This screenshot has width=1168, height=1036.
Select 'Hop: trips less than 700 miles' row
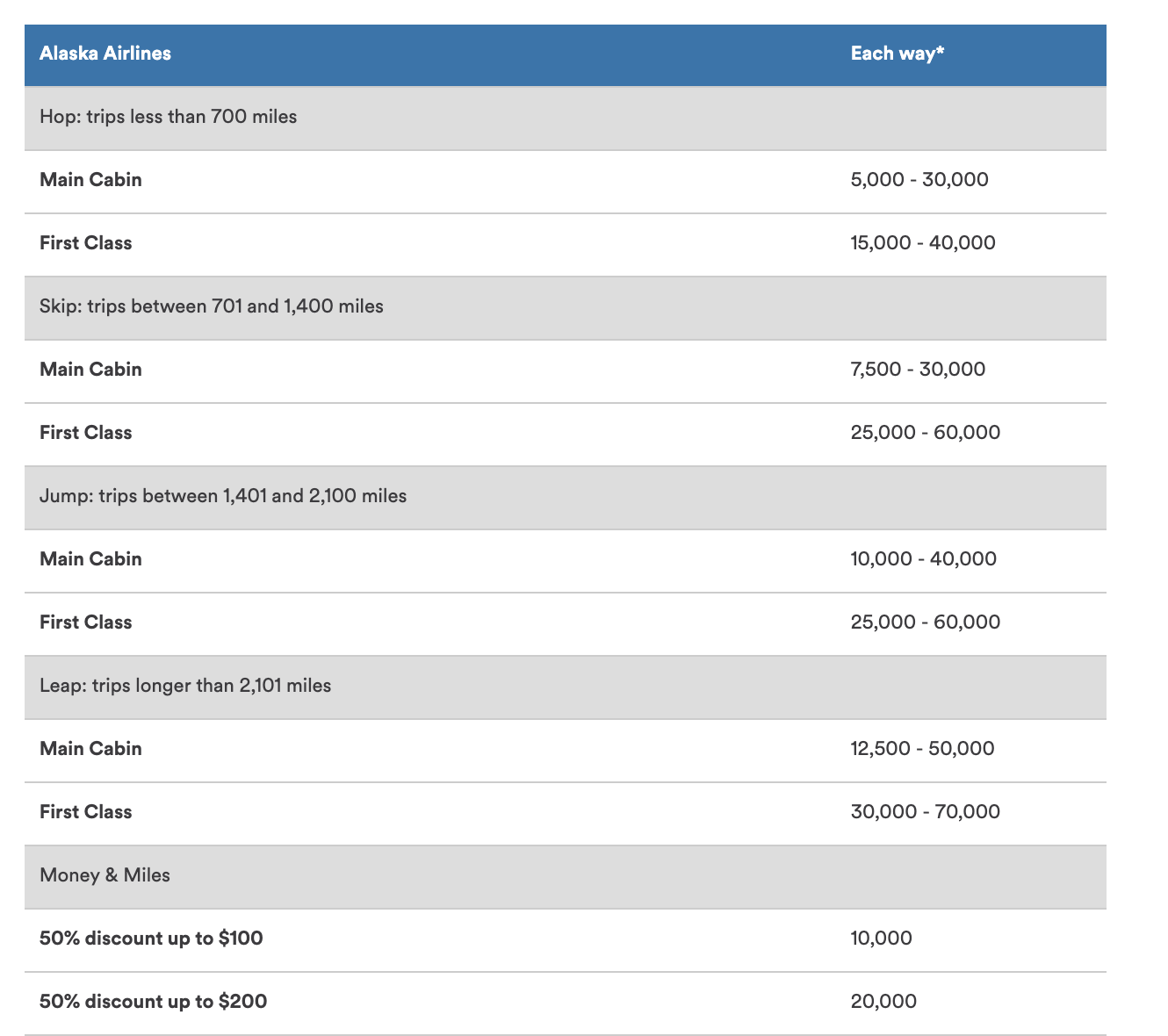(566, 118)
